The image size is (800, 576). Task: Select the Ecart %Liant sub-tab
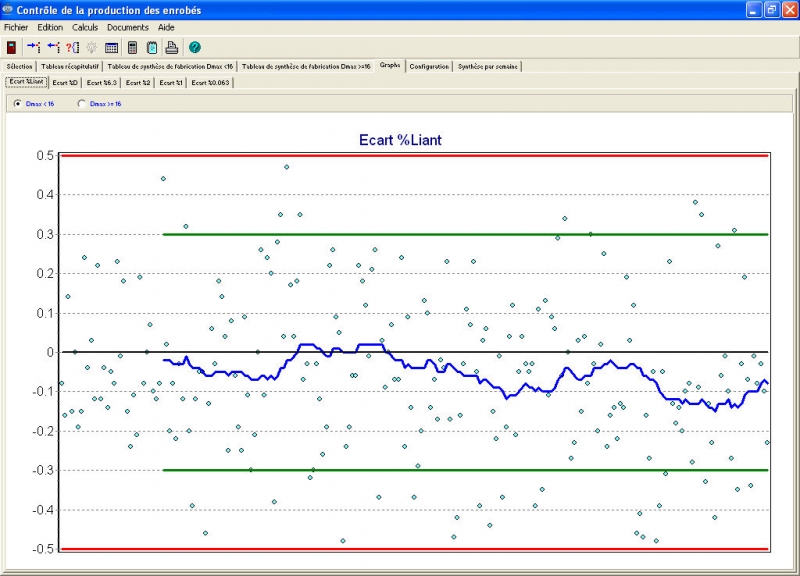coord(27,82)
